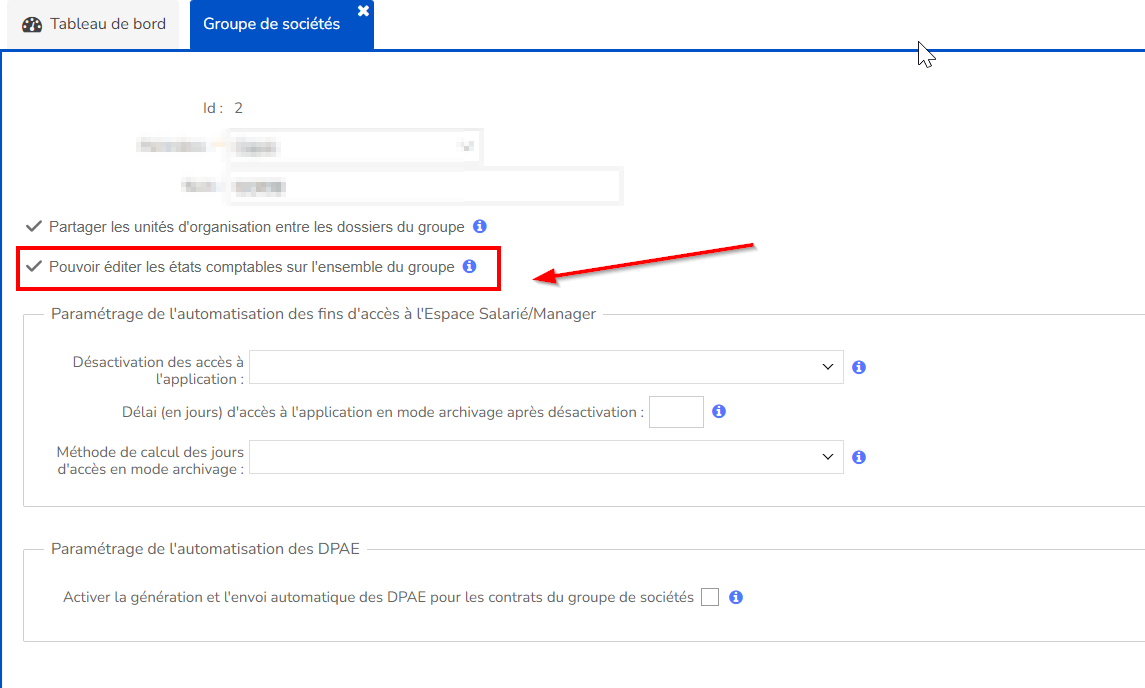Click info icon next to Délai field
1145x688 pixels.
click(718, 412)
